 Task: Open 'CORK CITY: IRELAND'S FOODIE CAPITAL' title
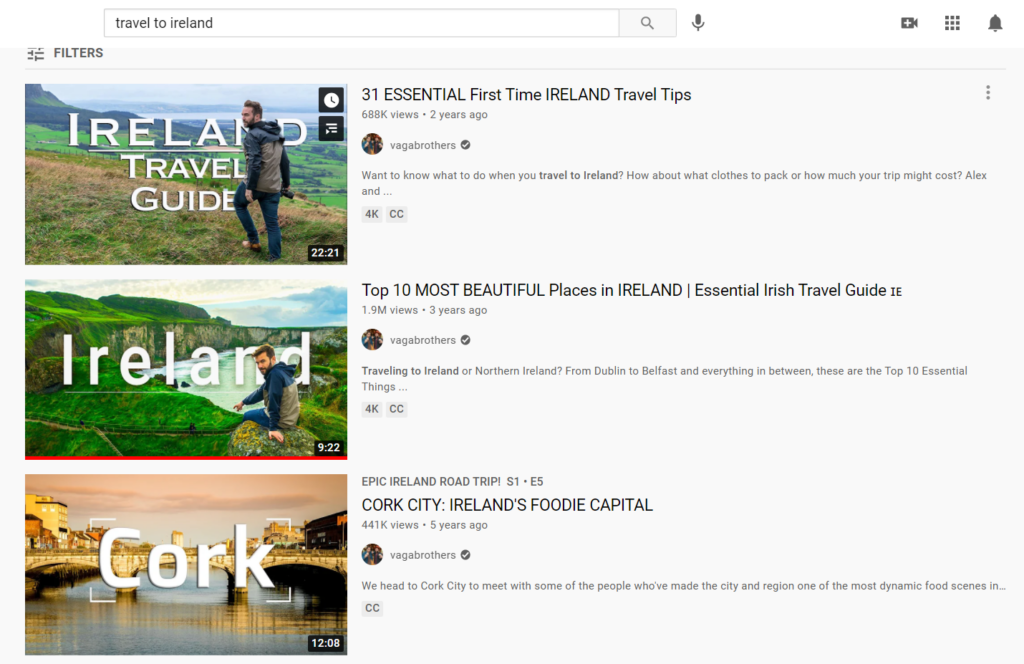(507, 505)
